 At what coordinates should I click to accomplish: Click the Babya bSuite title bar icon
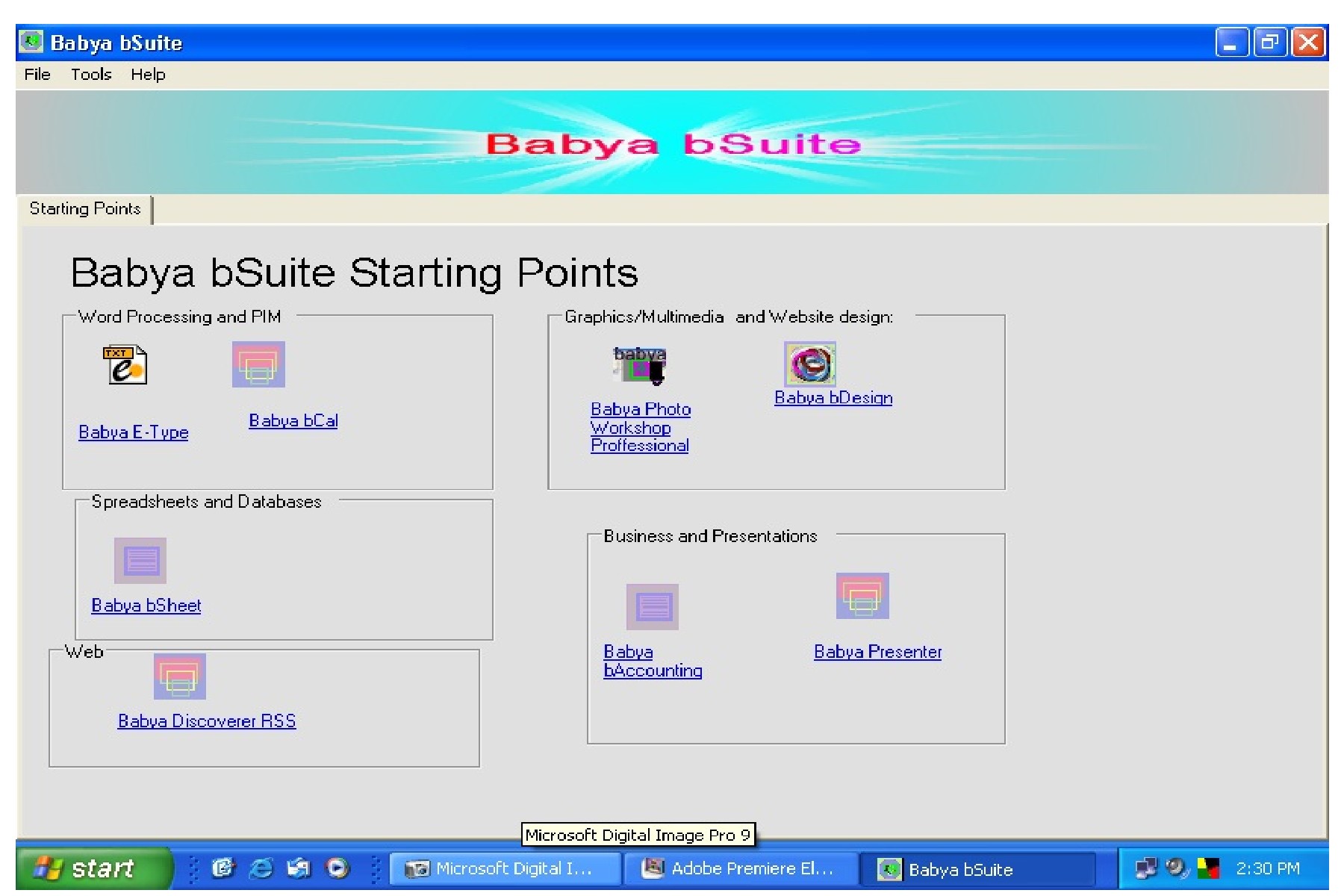coord(31,42)
